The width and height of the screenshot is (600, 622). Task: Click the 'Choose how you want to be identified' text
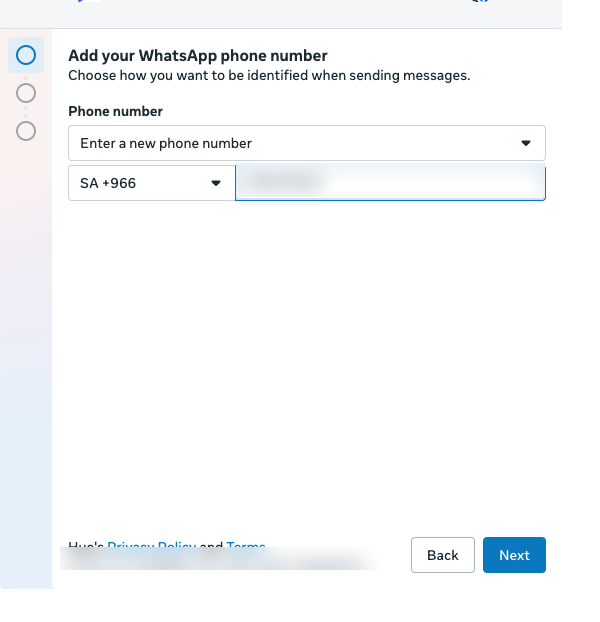pyautogui.click(x=269, y=75)
